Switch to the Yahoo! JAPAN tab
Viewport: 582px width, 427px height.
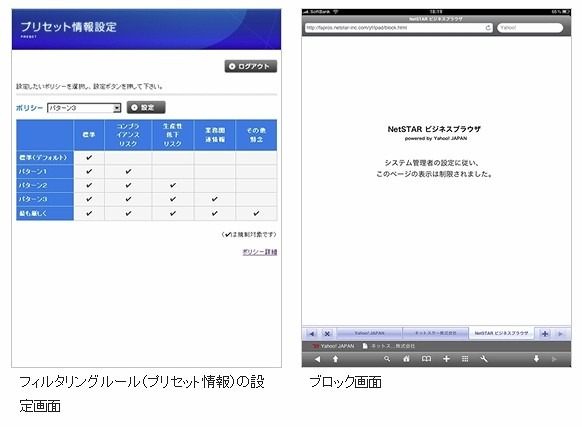369,333
